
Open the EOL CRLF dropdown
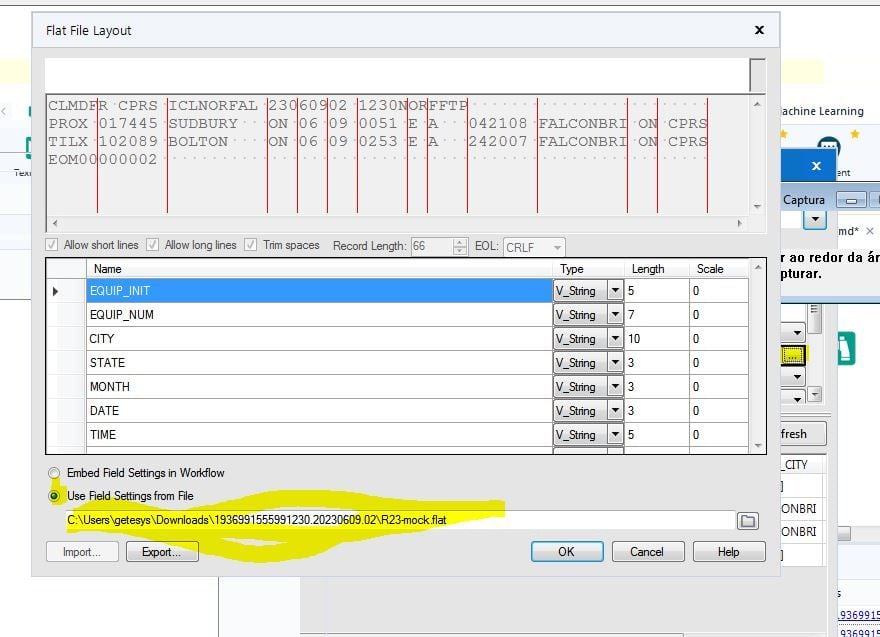(557, 247)
